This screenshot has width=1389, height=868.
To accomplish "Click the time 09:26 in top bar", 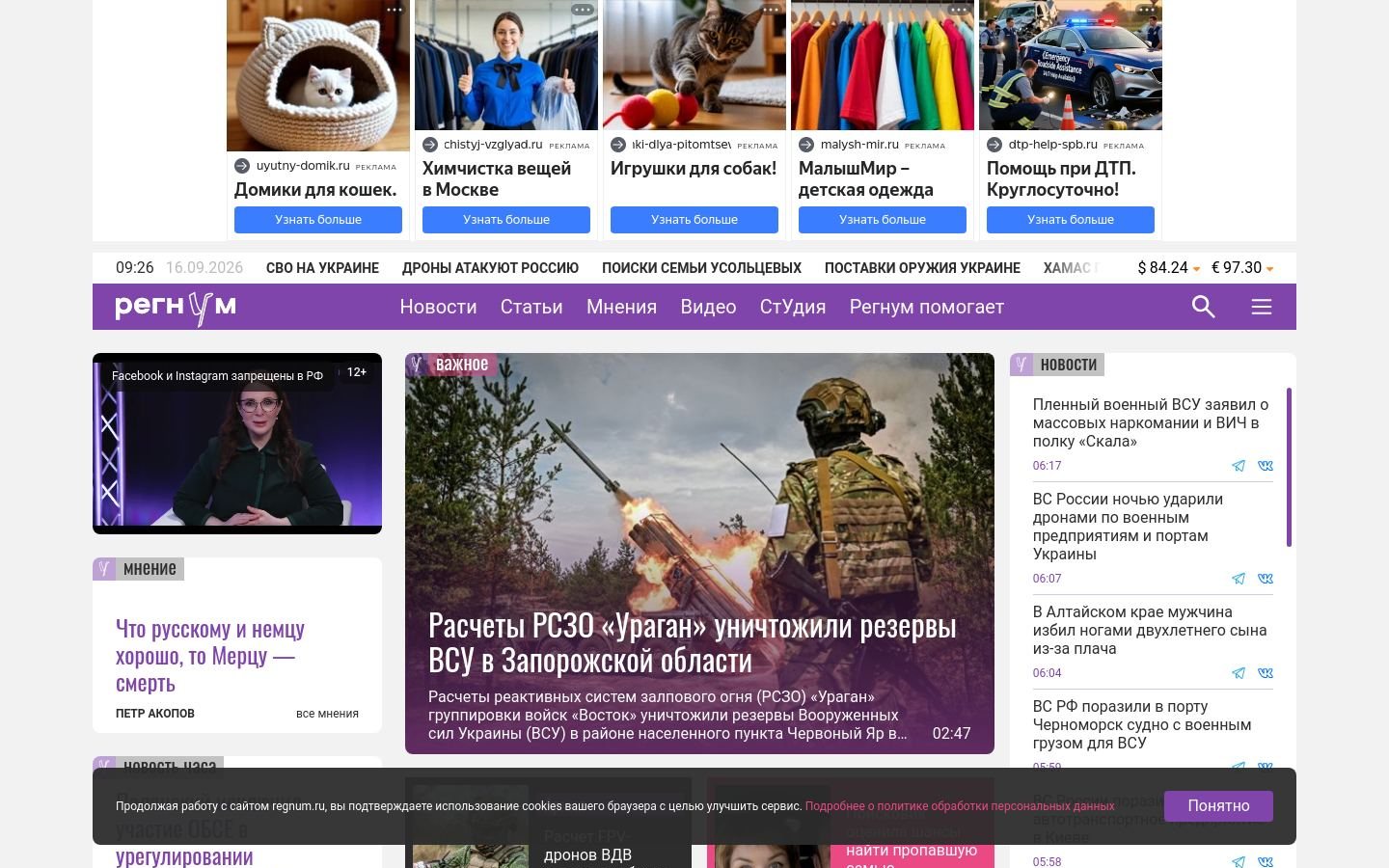I will tap(135, 268).
